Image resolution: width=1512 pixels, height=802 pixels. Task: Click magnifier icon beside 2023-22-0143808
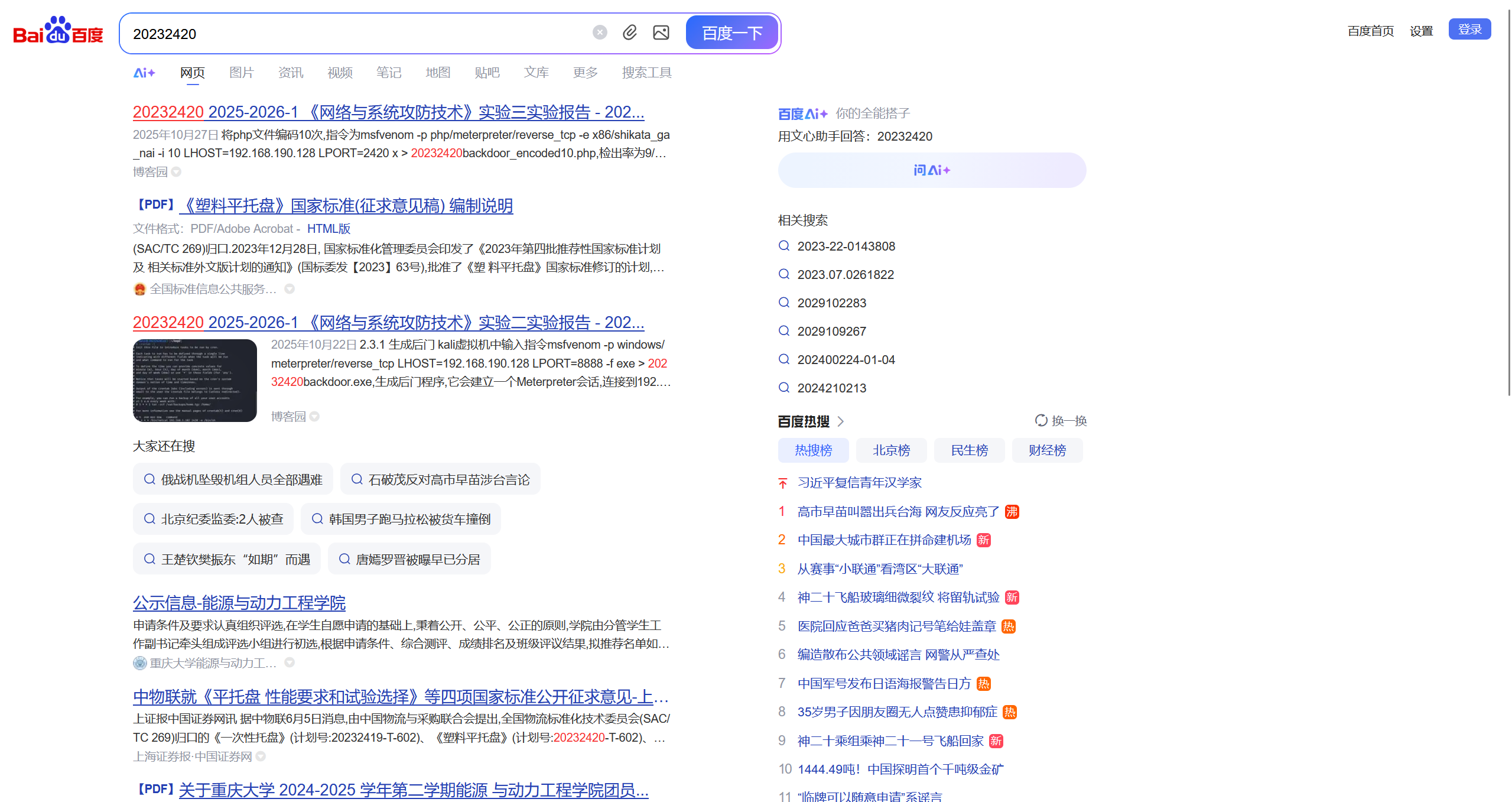[x=784, y=246]
